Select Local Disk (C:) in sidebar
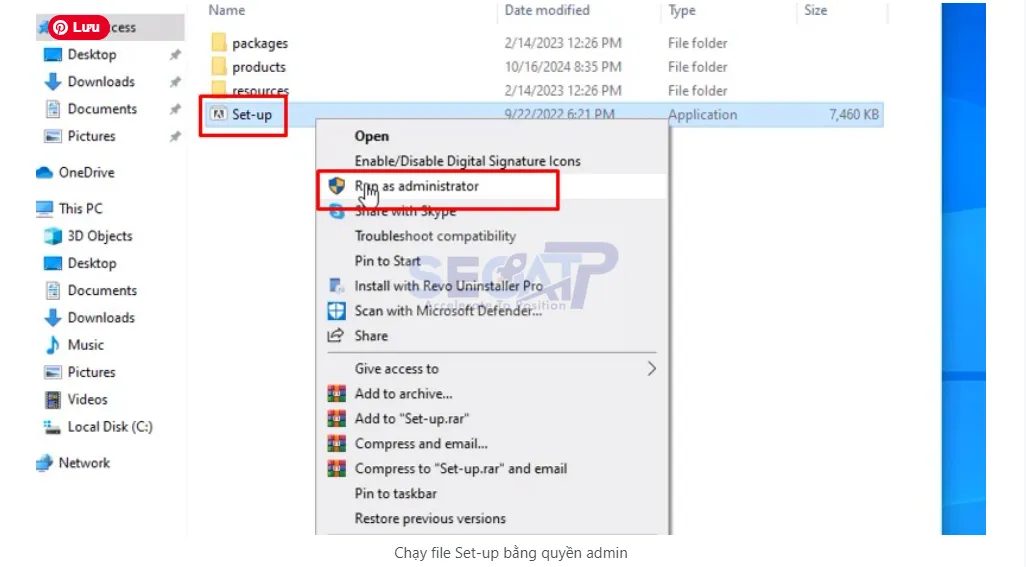Screen dimensions: 1026x567 [110, 427]
